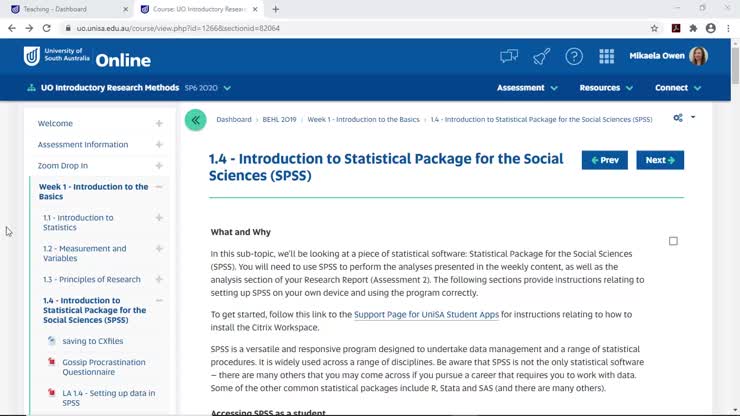Click Dashboard in the breadcrumb

coord(234,119)
